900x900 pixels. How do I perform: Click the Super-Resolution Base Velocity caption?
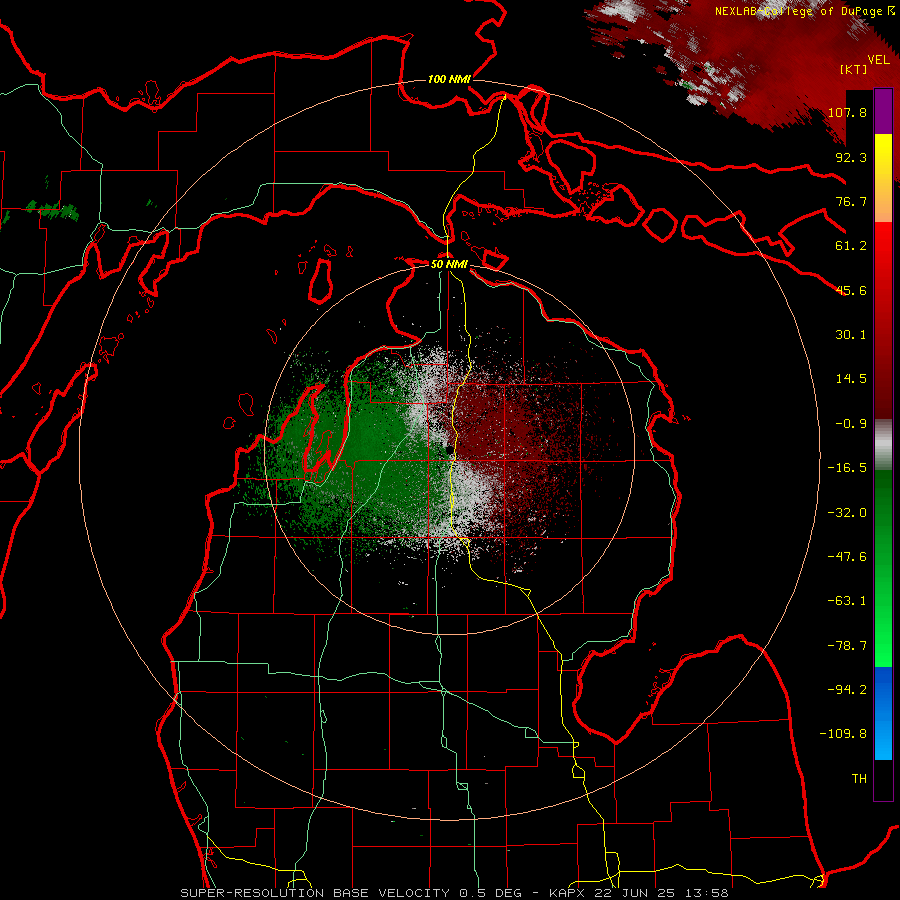pos(454,893)
